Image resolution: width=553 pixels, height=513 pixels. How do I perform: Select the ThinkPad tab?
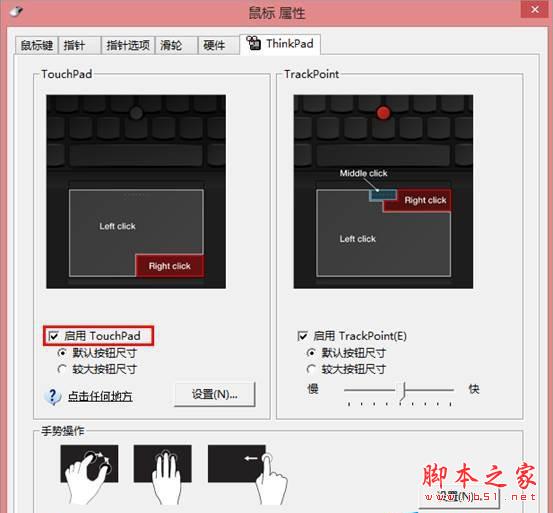point(280,44)
